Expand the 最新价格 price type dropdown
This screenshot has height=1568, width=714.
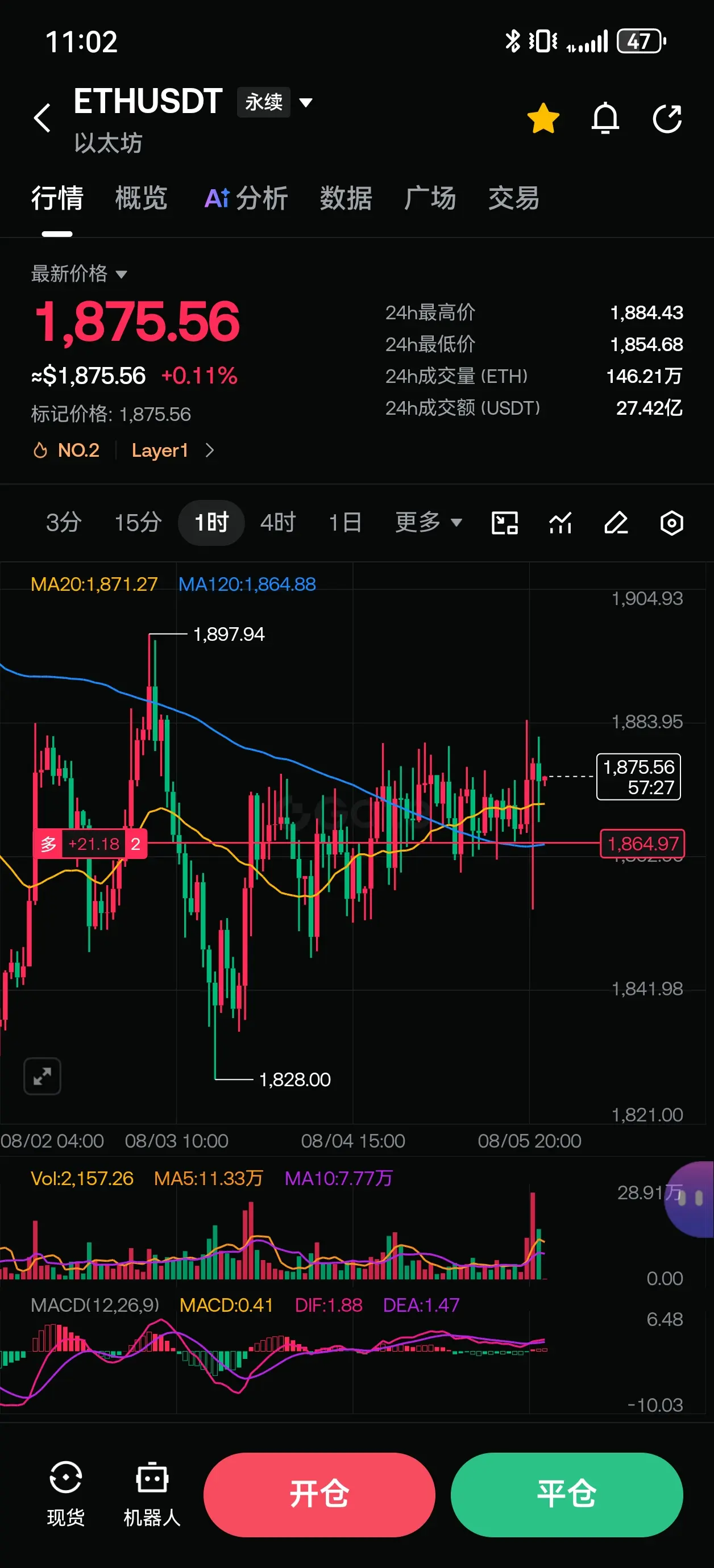tap(79, 274)
